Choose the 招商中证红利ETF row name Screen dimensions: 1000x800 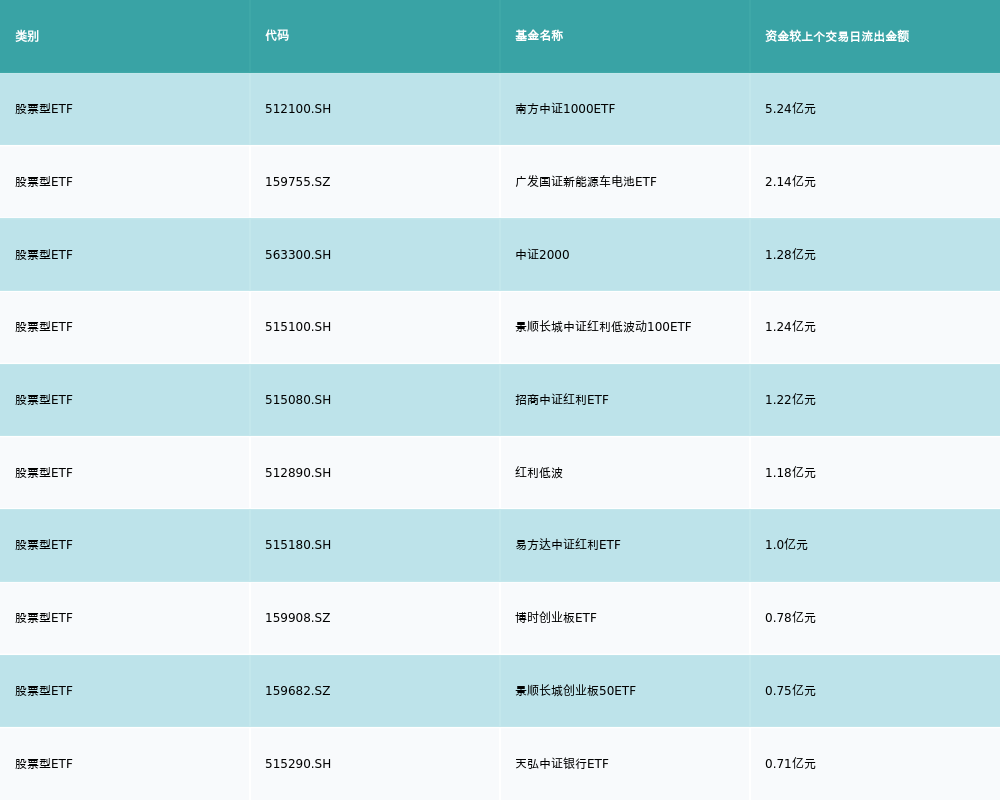pyautogui.click(x=562, y=400)
